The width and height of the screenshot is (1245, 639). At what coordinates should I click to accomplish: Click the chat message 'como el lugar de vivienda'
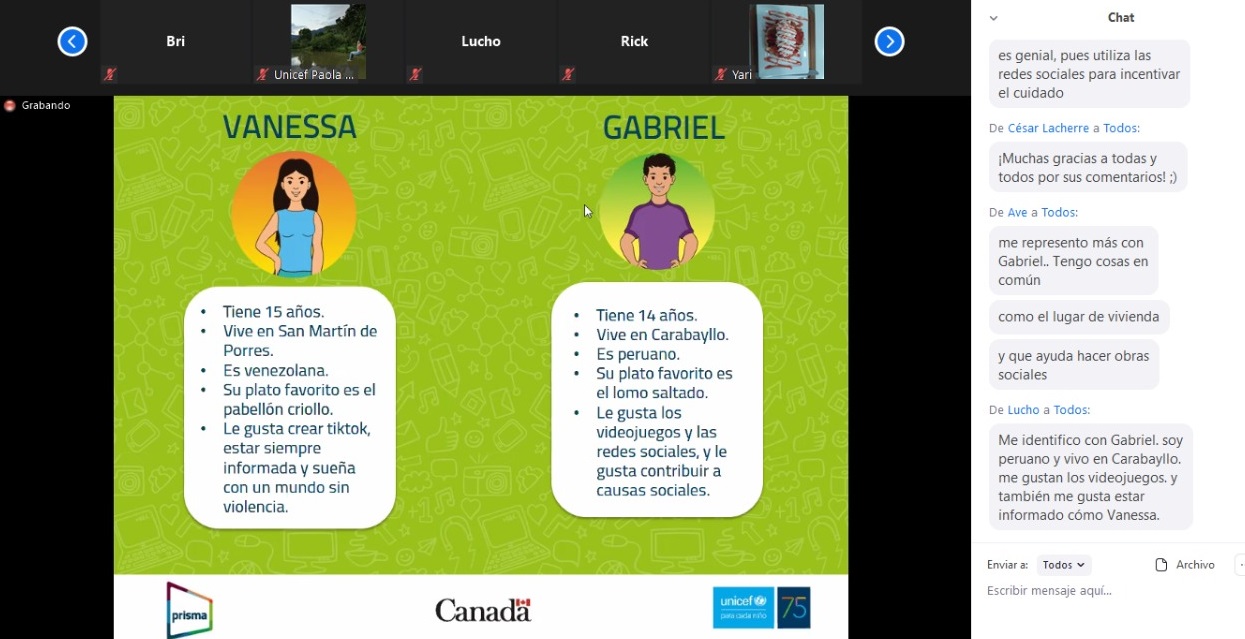coord(1078,317)
